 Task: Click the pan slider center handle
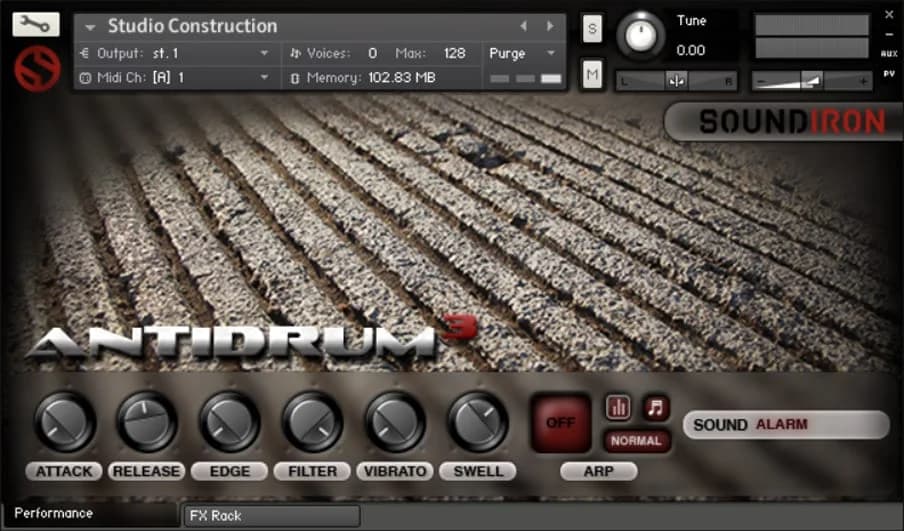click(676, 81)
